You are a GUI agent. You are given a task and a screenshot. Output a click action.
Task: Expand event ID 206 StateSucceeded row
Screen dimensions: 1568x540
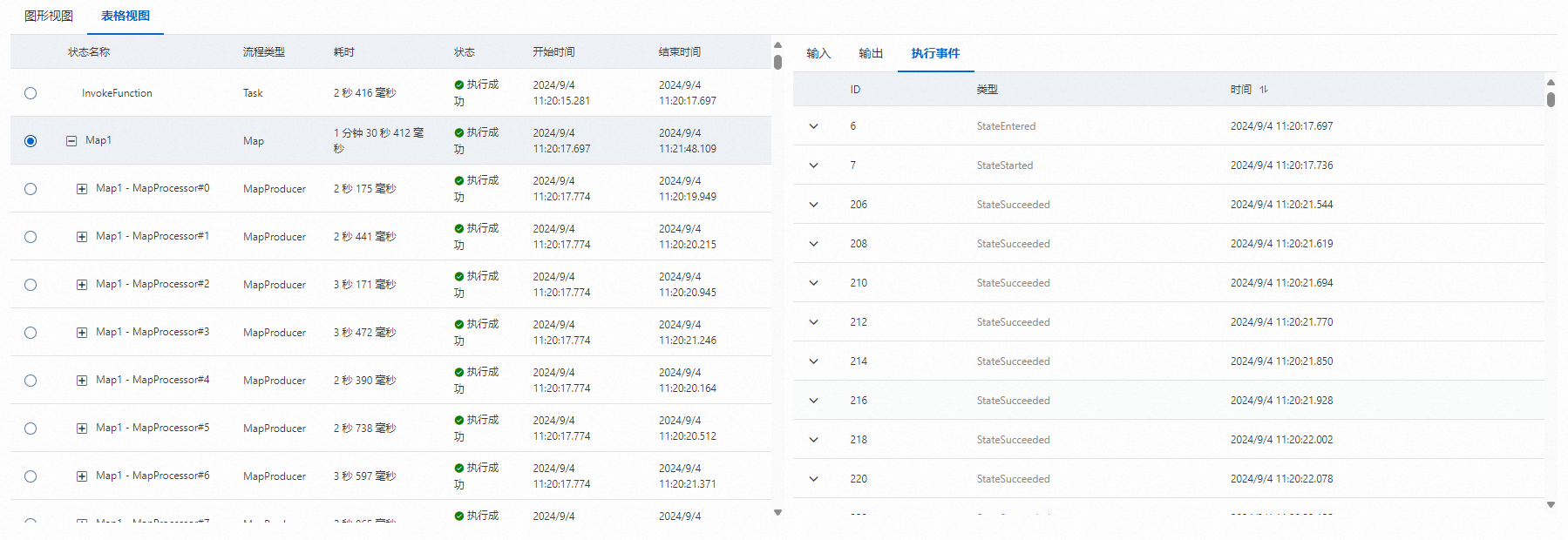tap(813, 205)
